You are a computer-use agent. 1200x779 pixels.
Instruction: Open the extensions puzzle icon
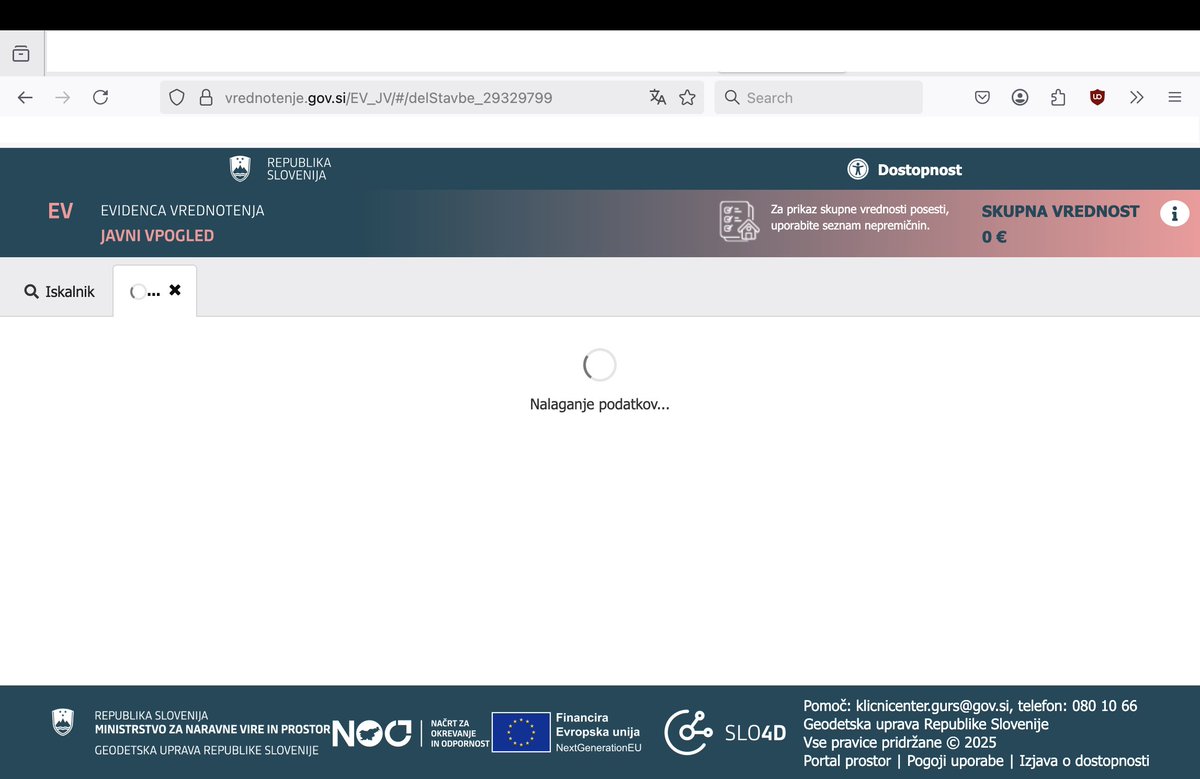tap(1058, 97)
